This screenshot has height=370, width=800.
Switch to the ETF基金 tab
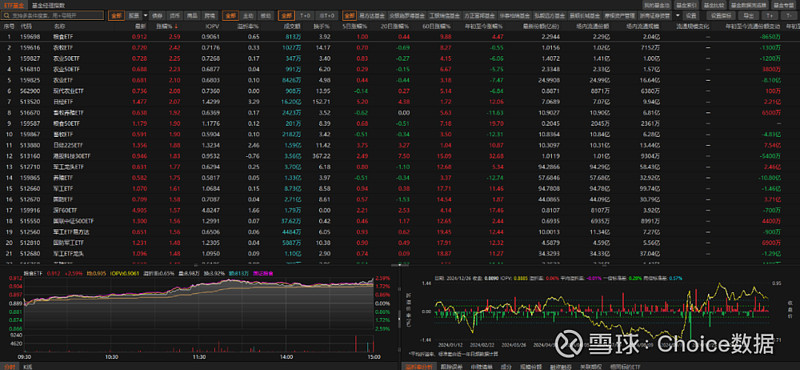[14, 5]
